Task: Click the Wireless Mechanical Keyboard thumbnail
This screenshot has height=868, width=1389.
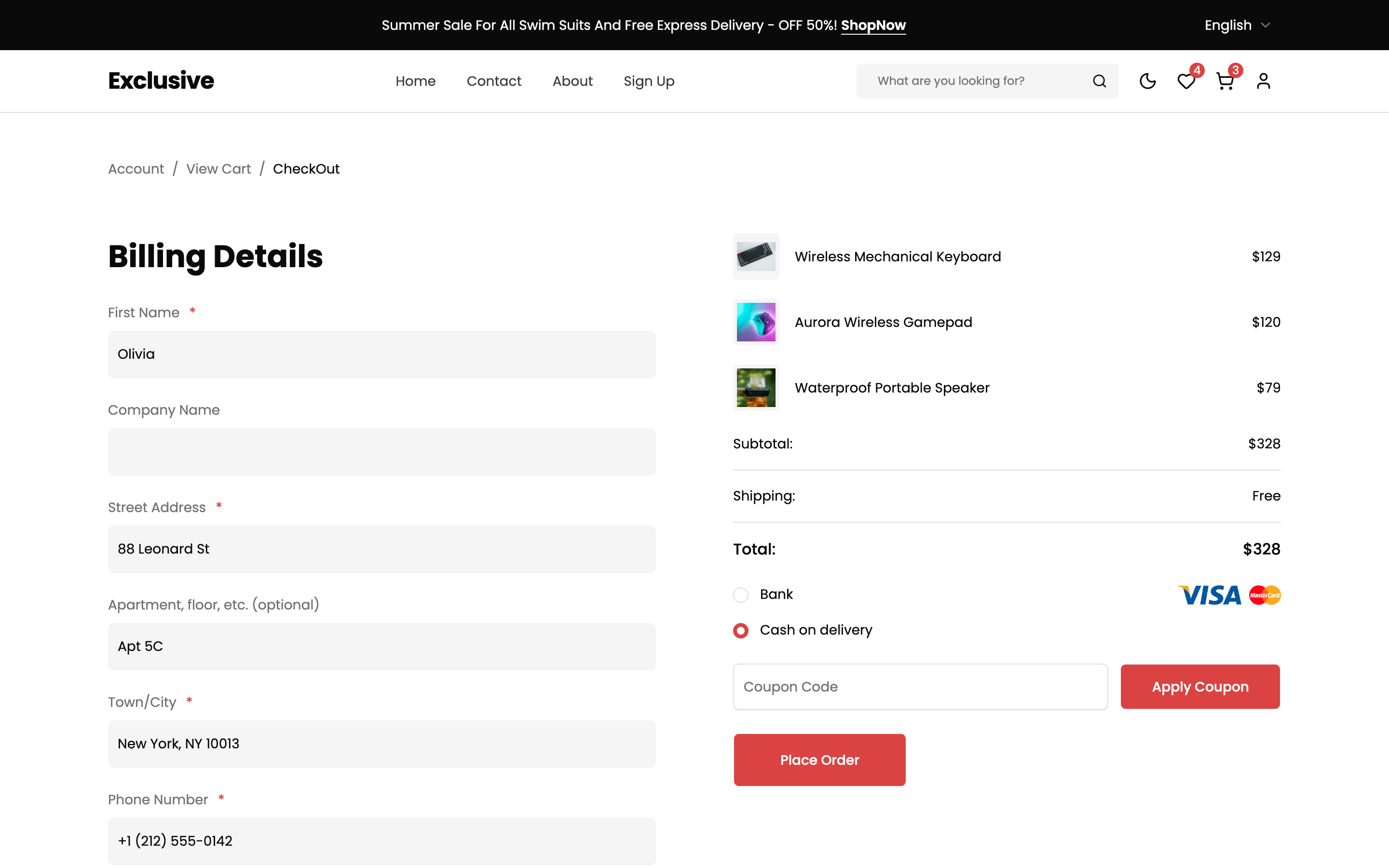Action: [756, 257]
